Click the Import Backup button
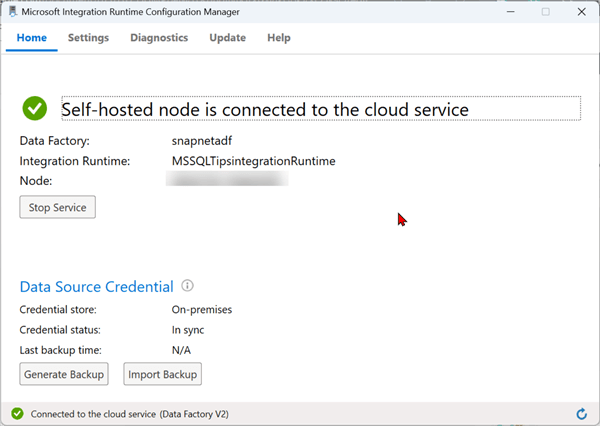The image size is (600, 426). 163,374
